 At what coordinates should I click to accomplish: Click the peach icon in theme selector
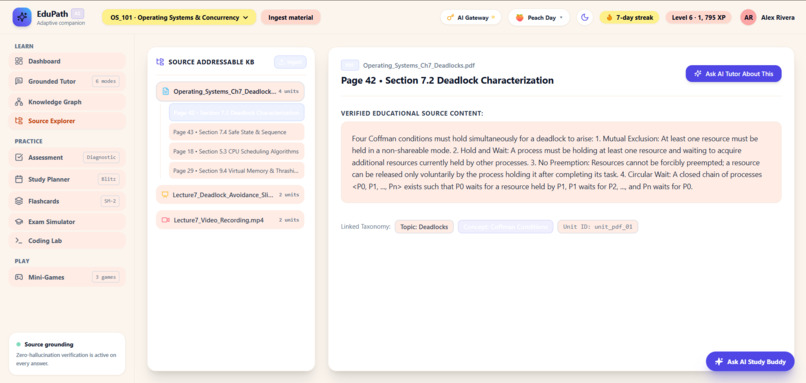(520, 17)
